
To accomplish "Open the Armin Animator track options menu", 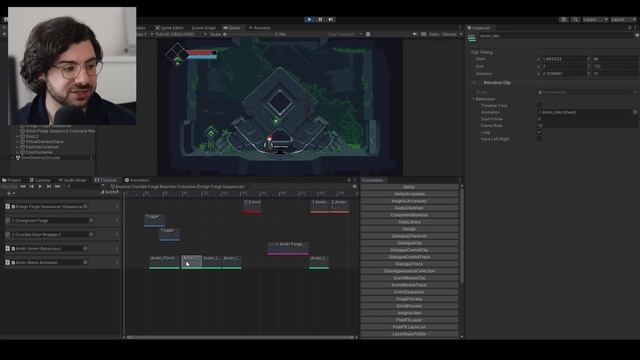I will click(x=117, y=262).
